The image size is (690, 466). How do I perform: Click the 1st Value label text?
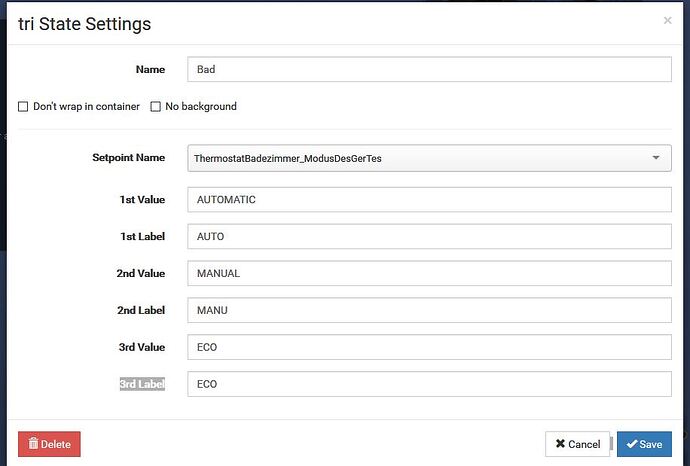pos(142,200)
